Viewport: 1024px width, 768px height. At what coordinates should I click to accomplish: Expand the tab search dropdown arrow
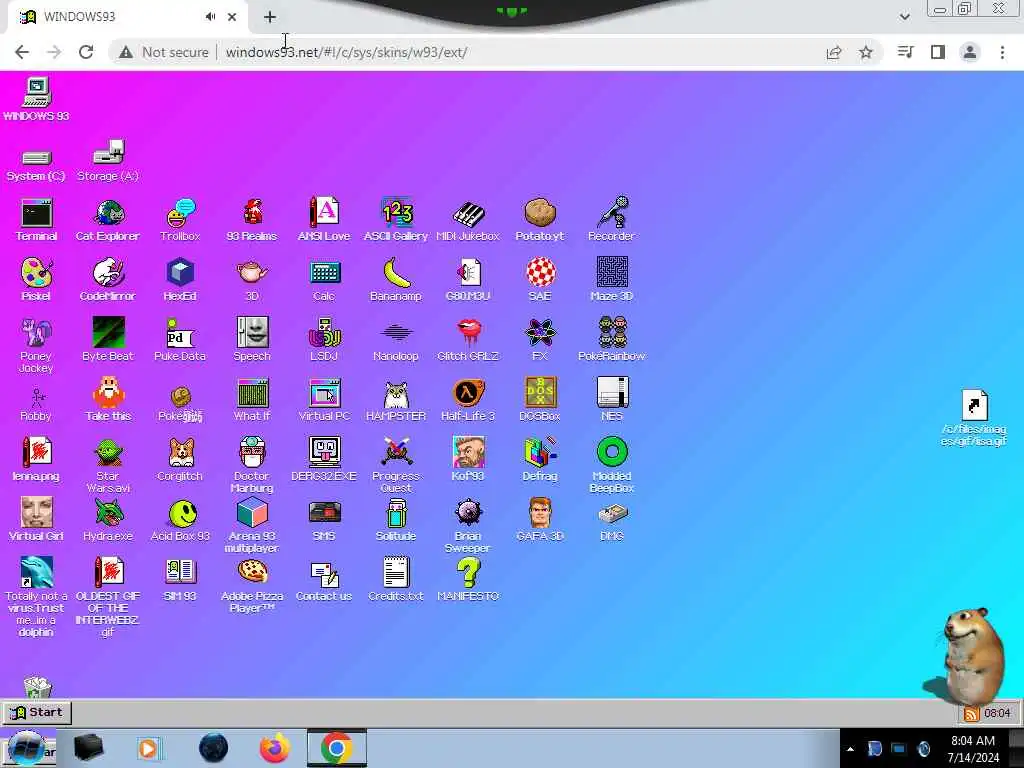point(904,16)
